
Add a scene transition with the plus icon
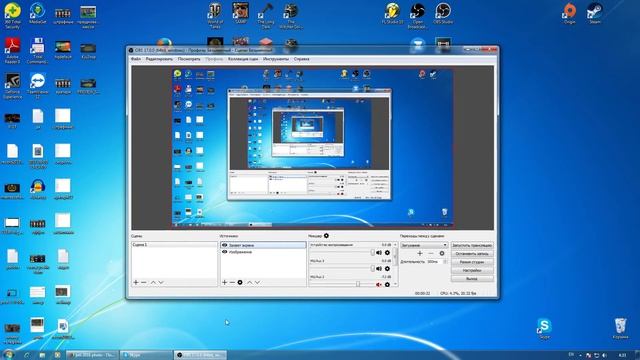420,253
